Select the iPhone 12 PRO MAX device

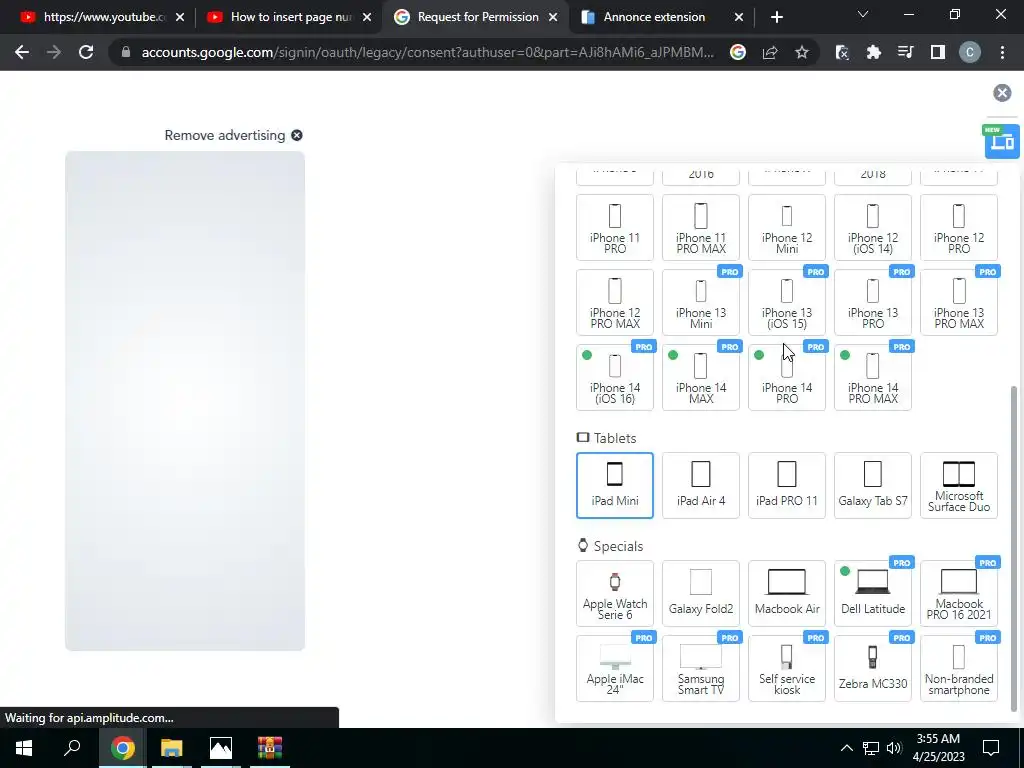(x=615, y=302)
